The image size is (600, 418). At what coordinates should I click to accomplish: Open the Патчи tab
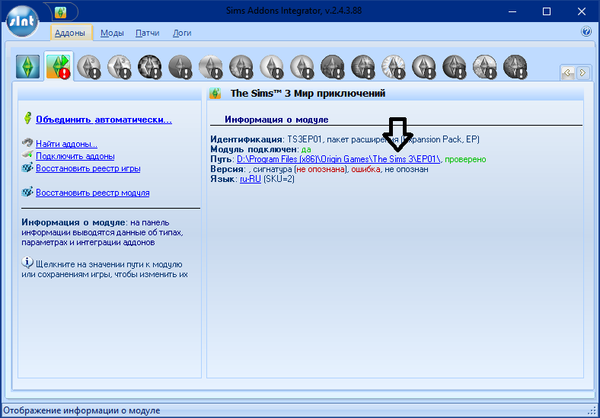[147, 33]
